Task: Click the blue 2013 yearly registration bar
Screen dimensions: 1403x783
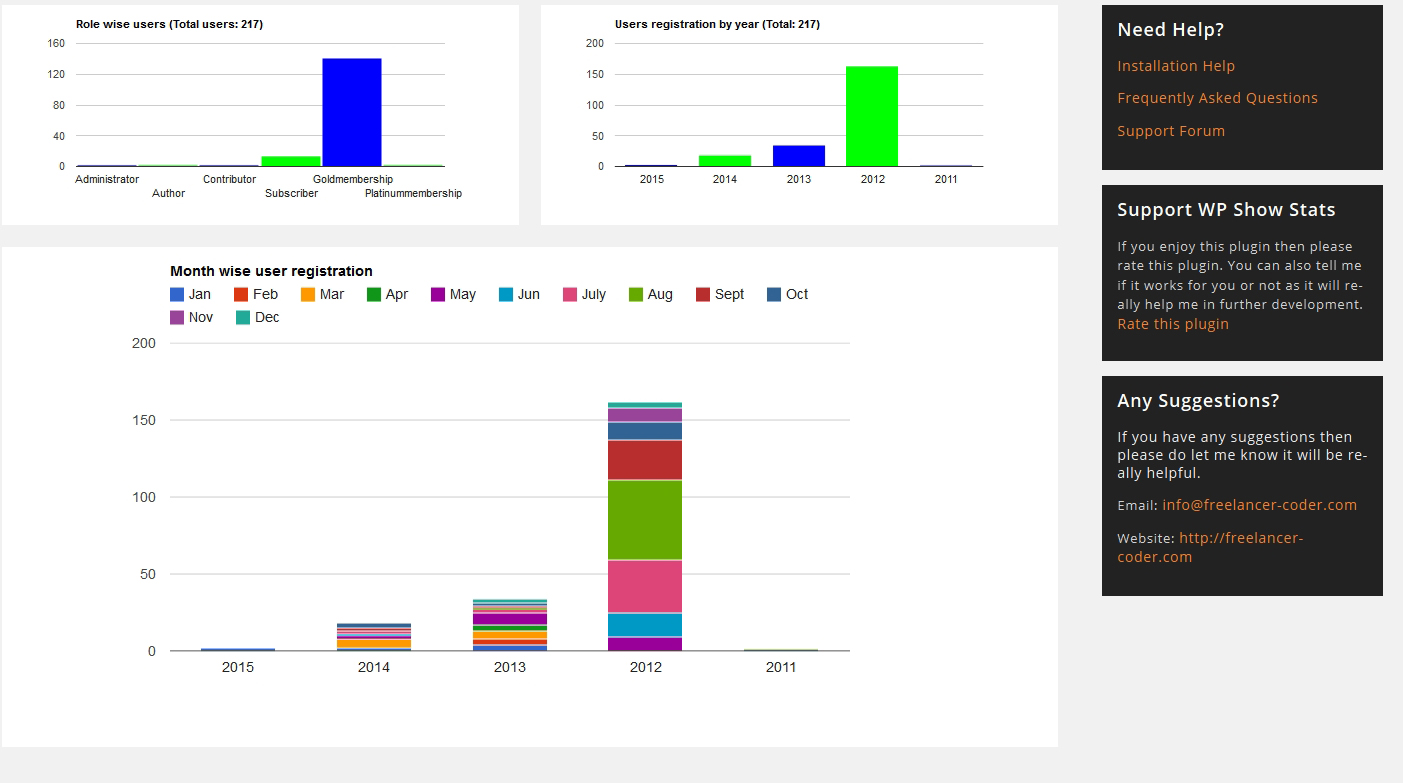Action: point(799,156)
